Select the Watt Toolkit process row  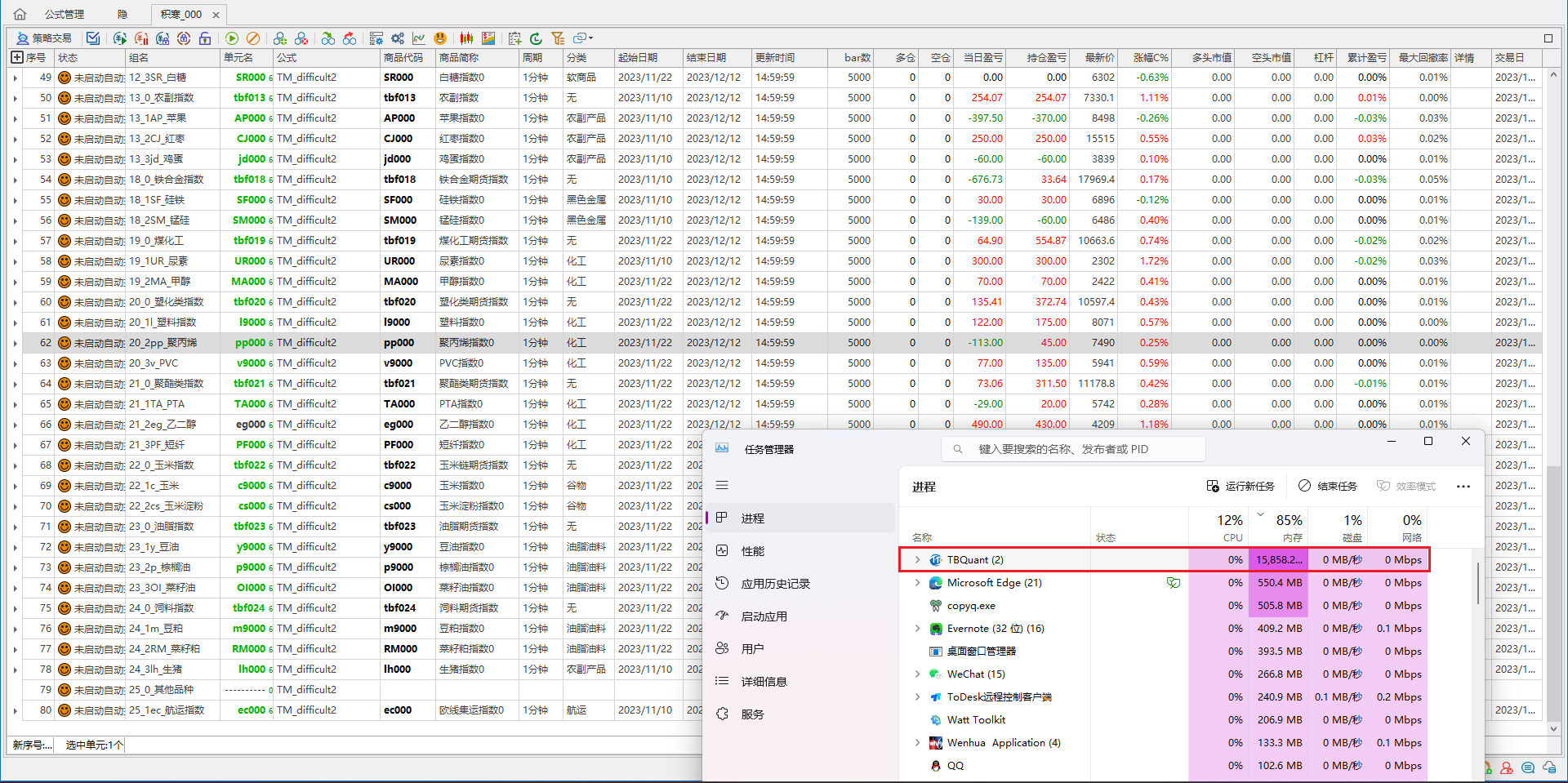coord(1165,720)
